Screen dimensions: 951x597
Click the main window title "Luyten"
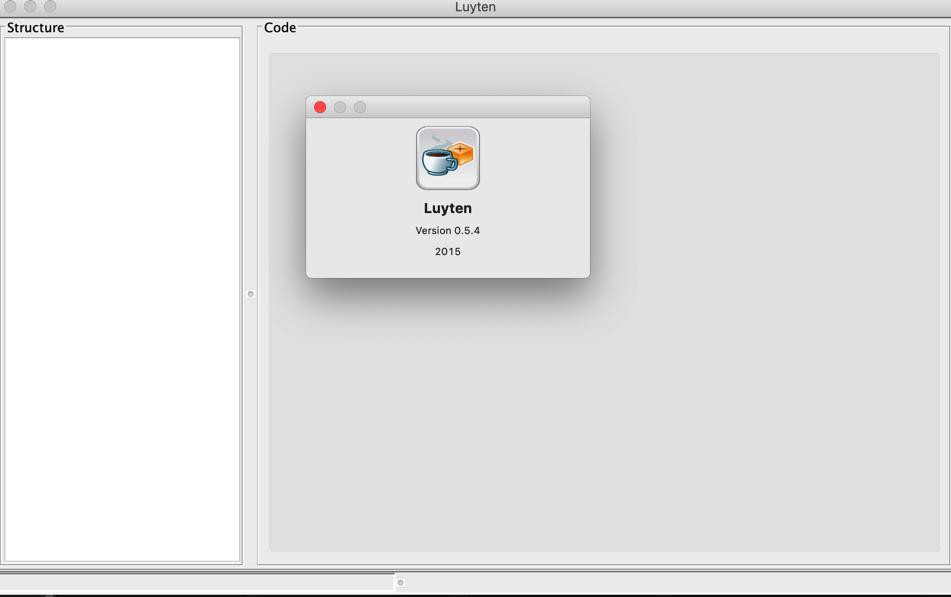476,7
